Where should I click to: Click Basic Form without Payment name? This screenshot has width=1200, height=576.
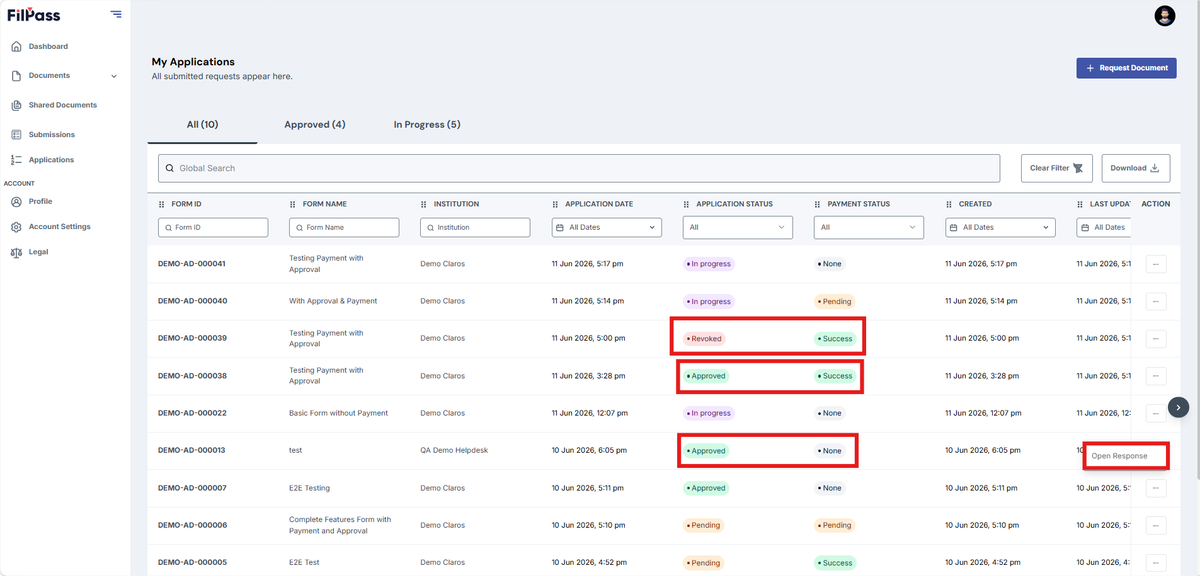coord(338,413)
